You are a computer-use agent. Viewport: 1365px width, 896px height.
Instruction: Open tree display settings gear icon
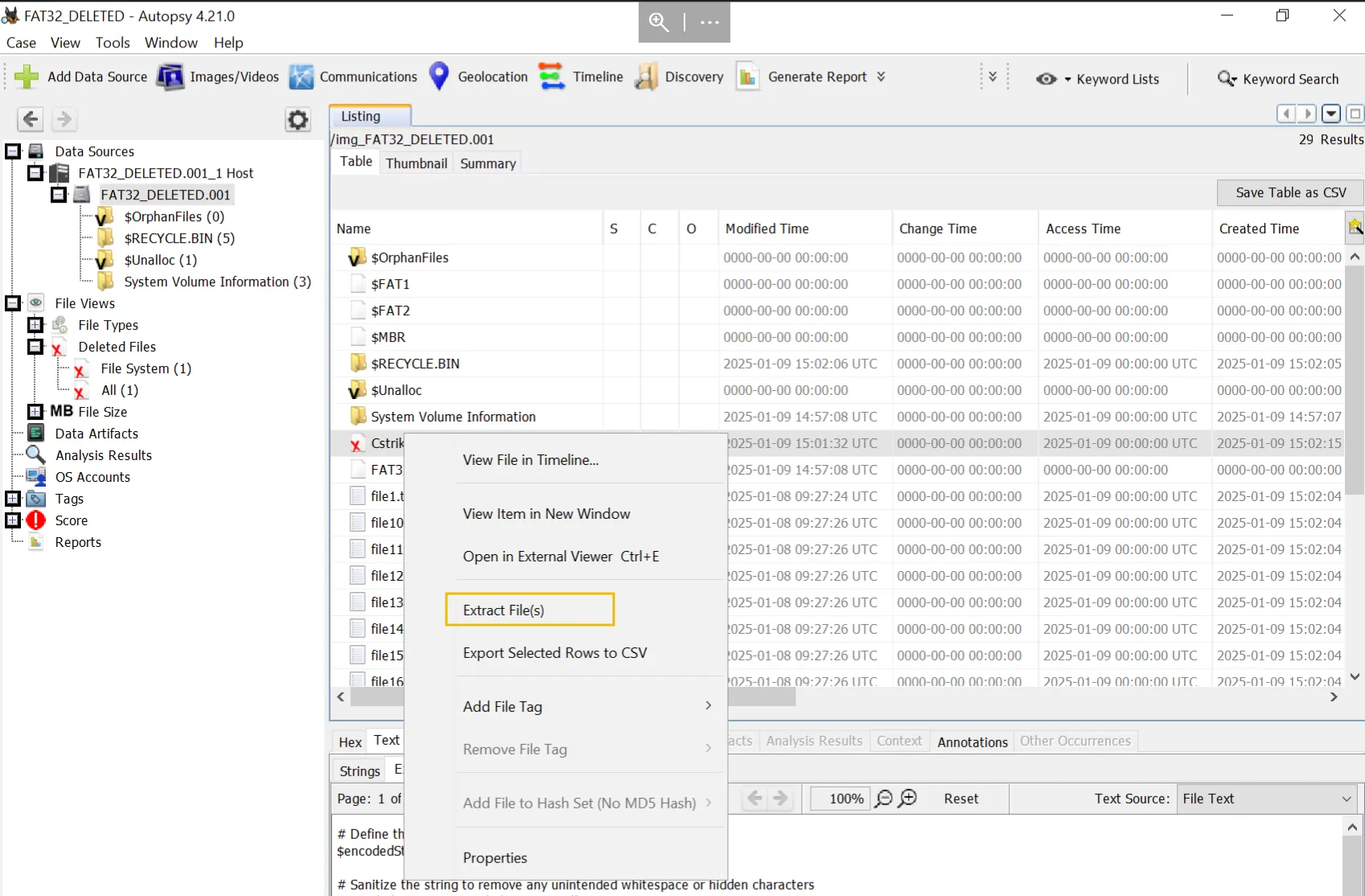coord(298,120)
